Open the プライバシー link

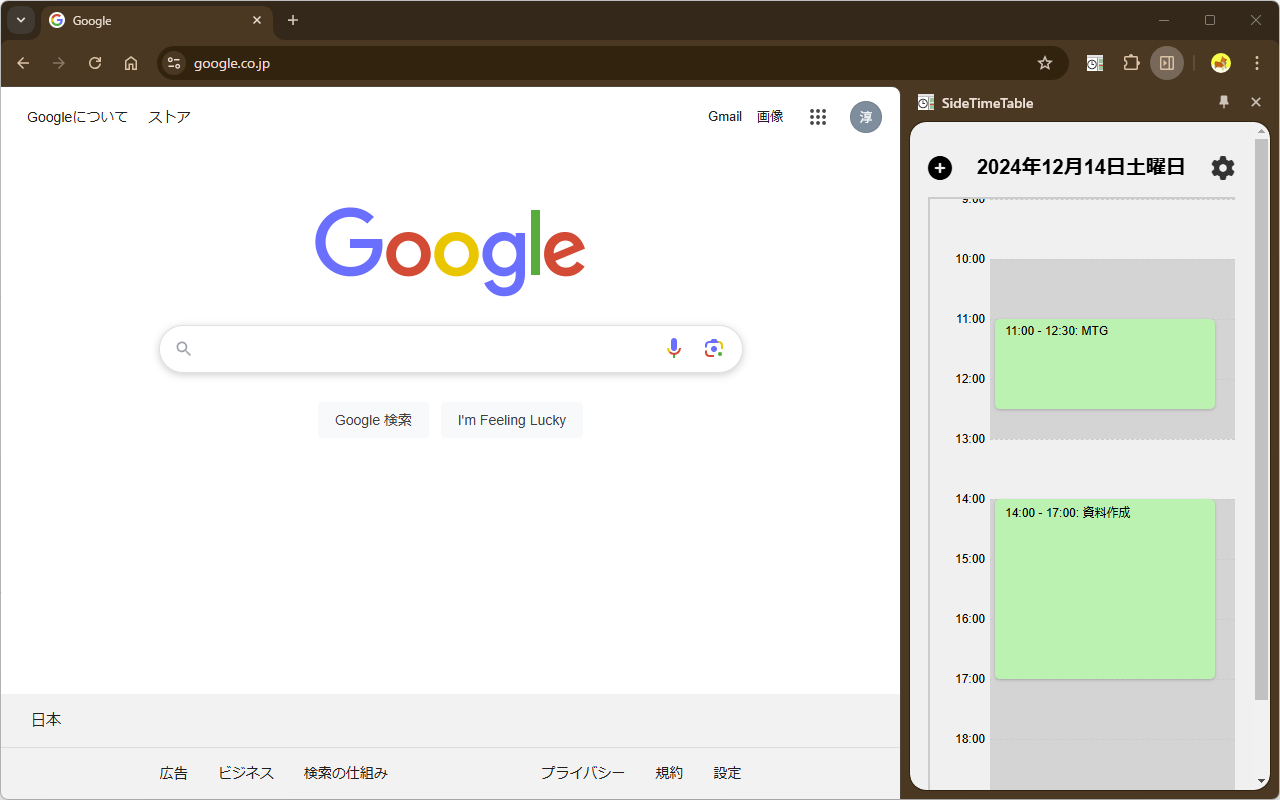[582, 772]
